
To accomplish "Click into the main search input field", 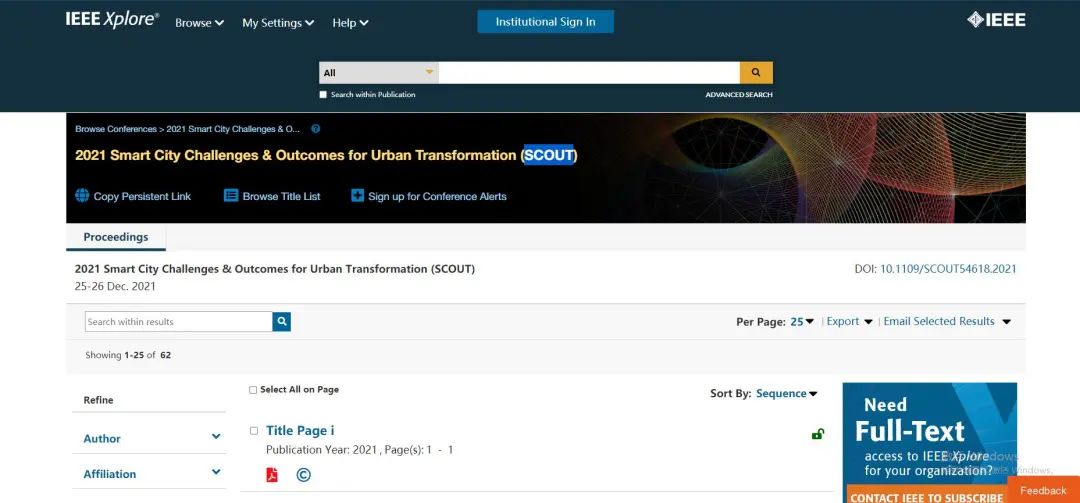I will click(x=589, y=72).
